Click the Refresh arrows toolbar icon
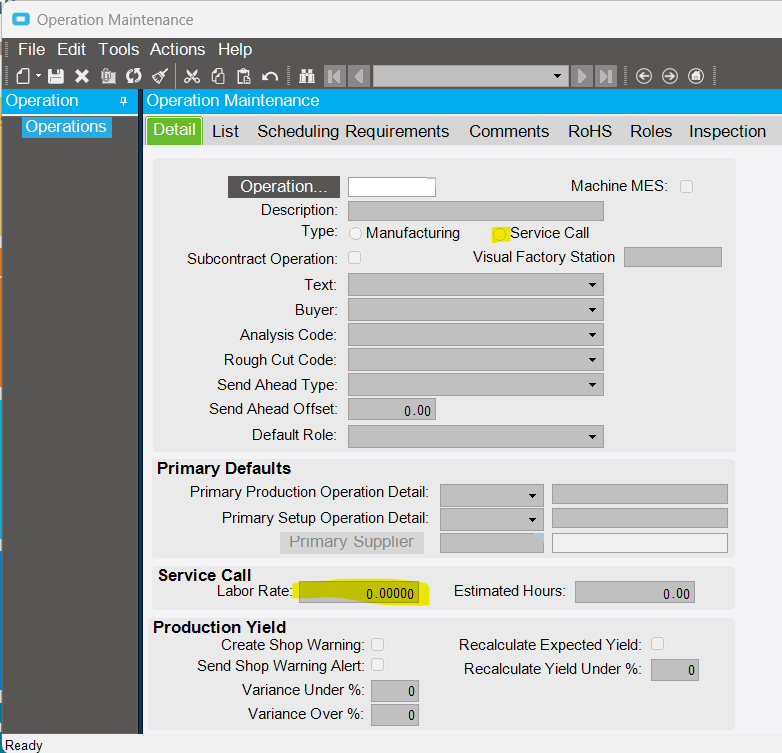The image size is (782, 753). tap(134, 76)
